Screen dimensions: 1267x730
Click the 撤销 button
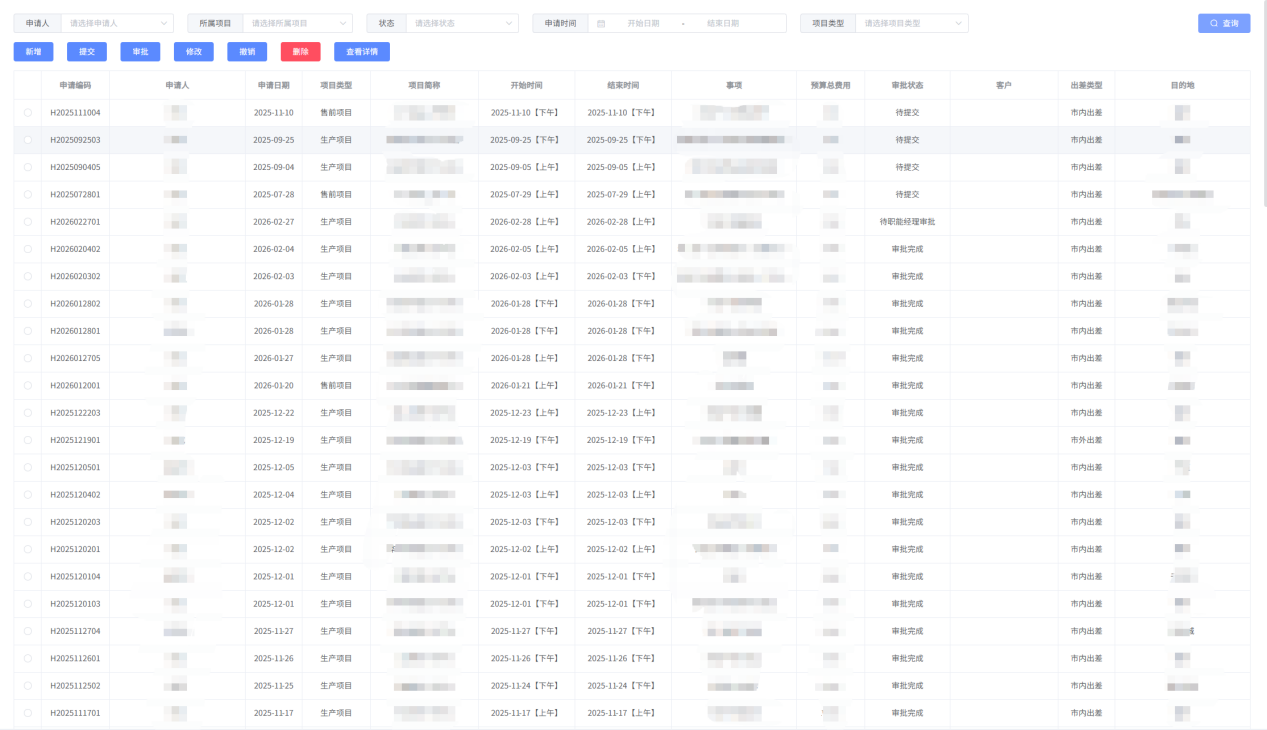(247, 52)
